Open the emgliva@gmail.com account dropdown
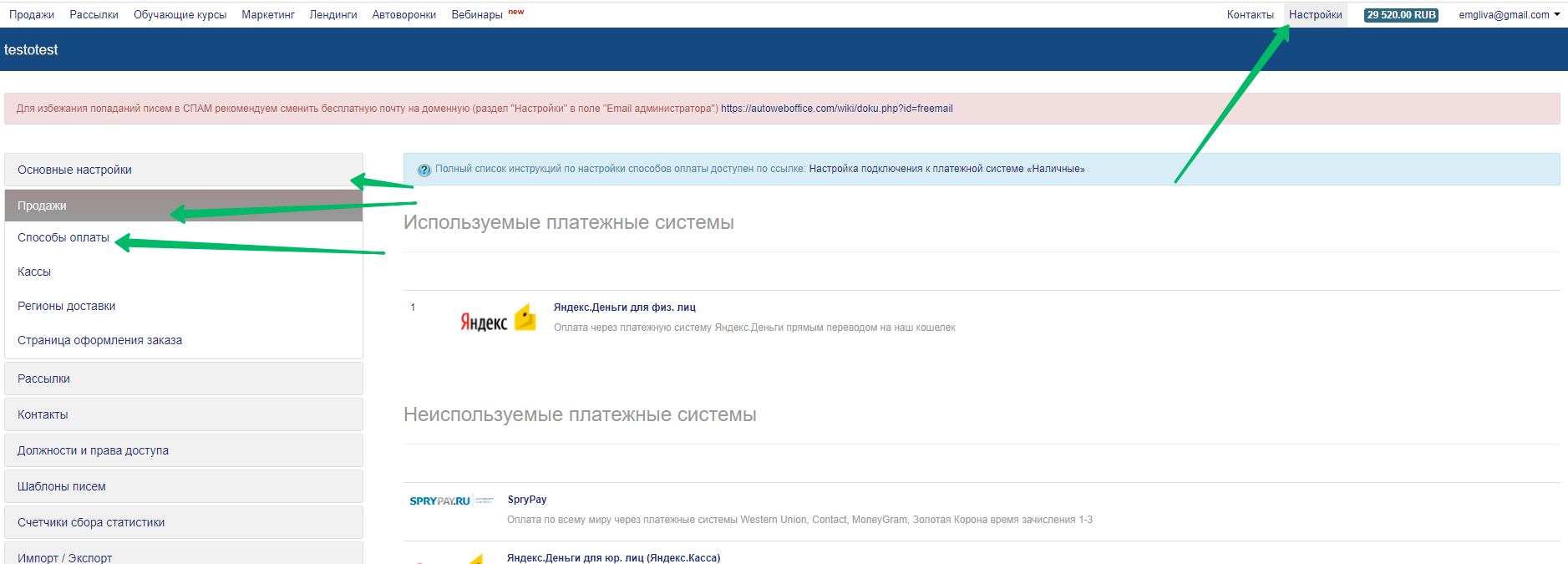 pyautogui.click(x=1509, y=15)
